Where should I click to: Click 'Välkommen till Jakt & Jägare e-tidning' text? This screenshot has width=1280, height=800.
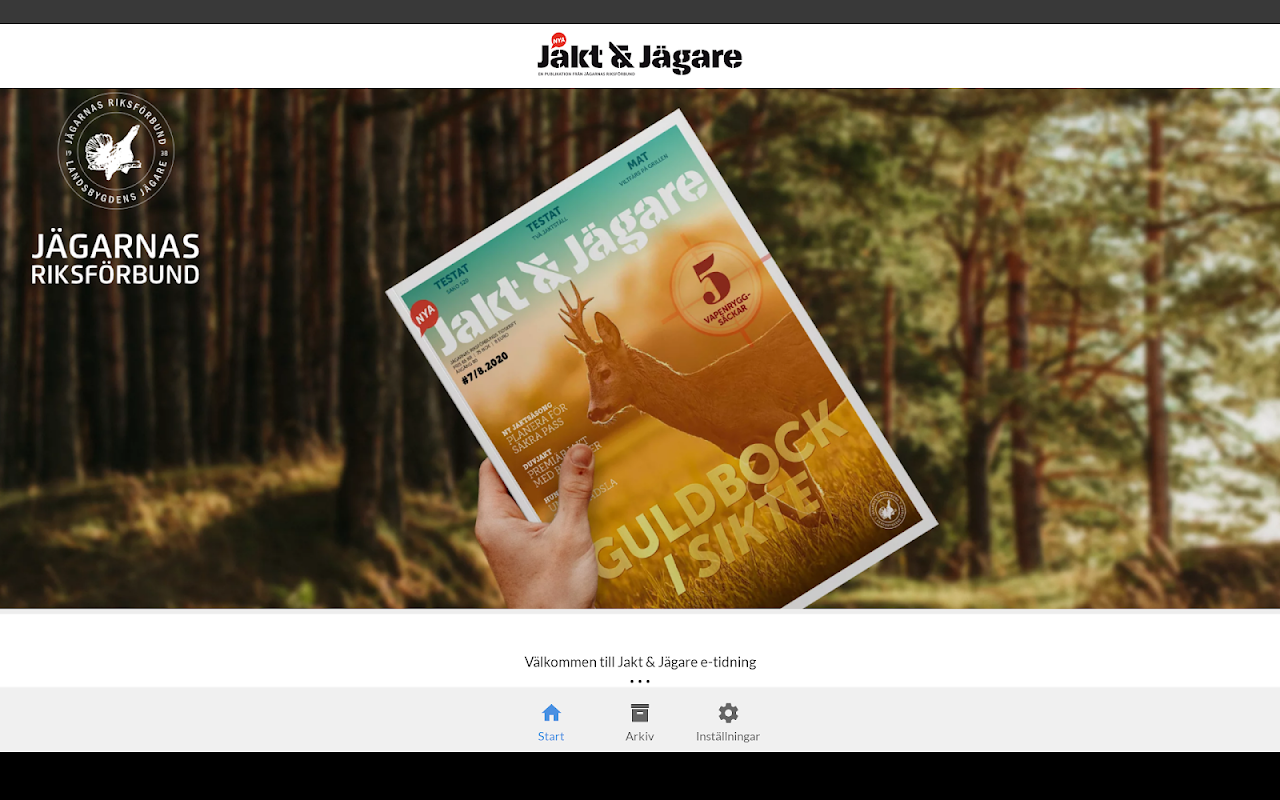(x=640, y=662)
